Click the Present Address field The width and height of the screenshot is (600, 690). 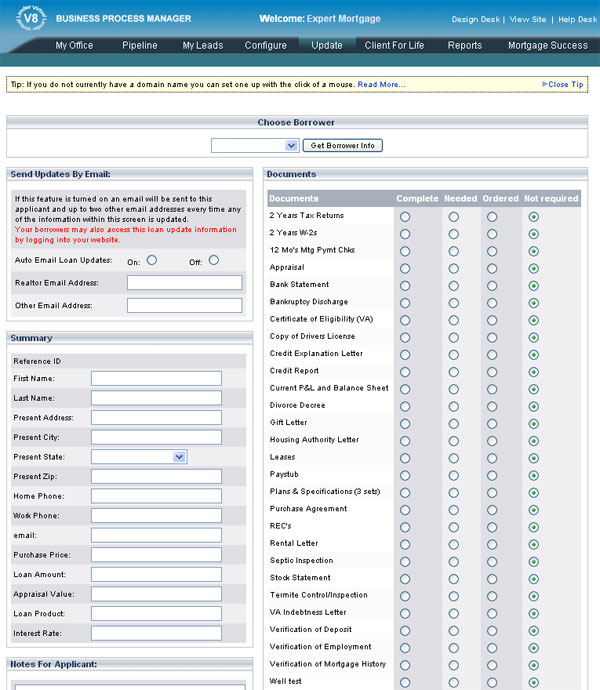pos(156,418)
